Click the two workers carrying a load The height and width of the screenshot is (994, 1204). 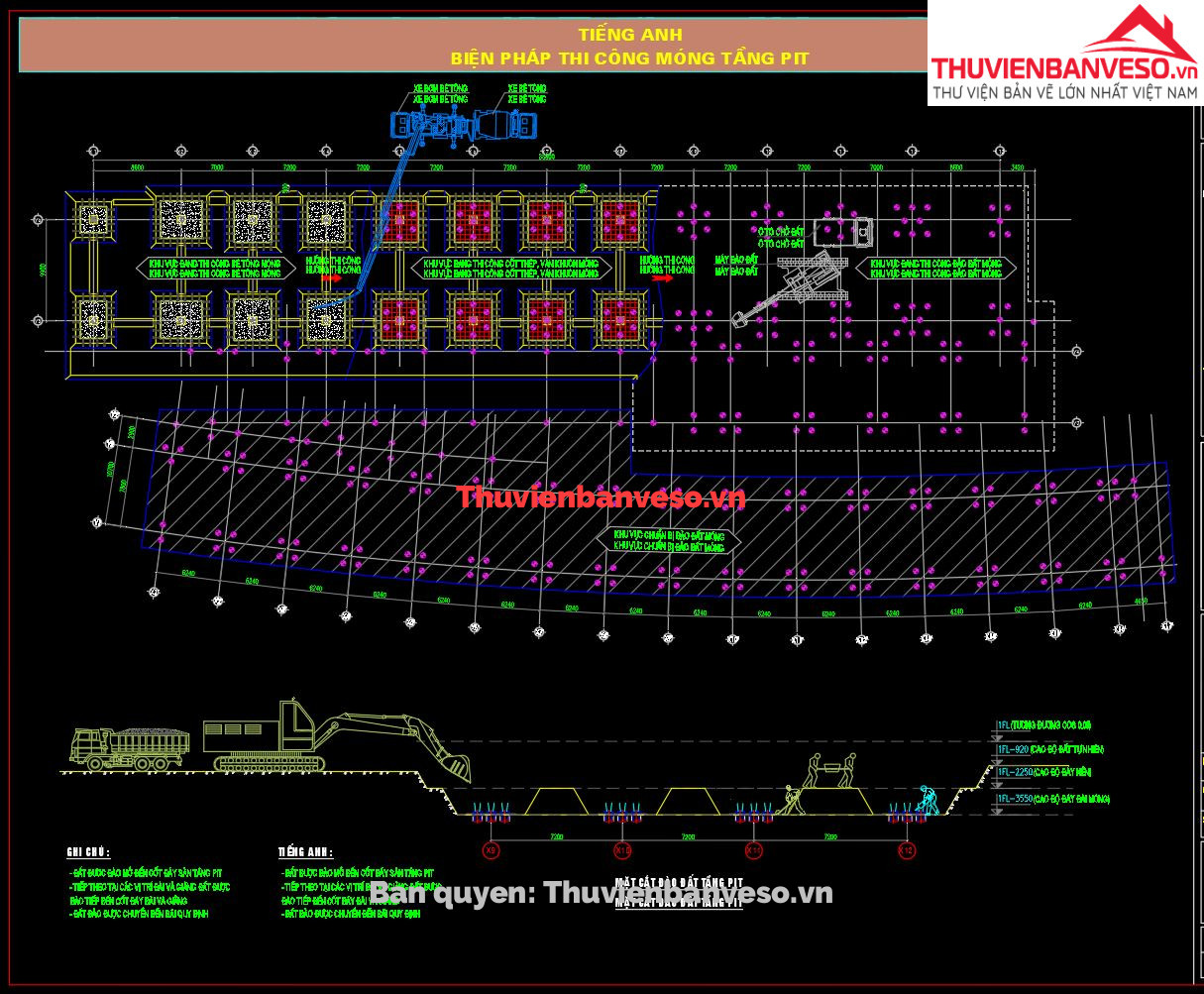(830, 770)
